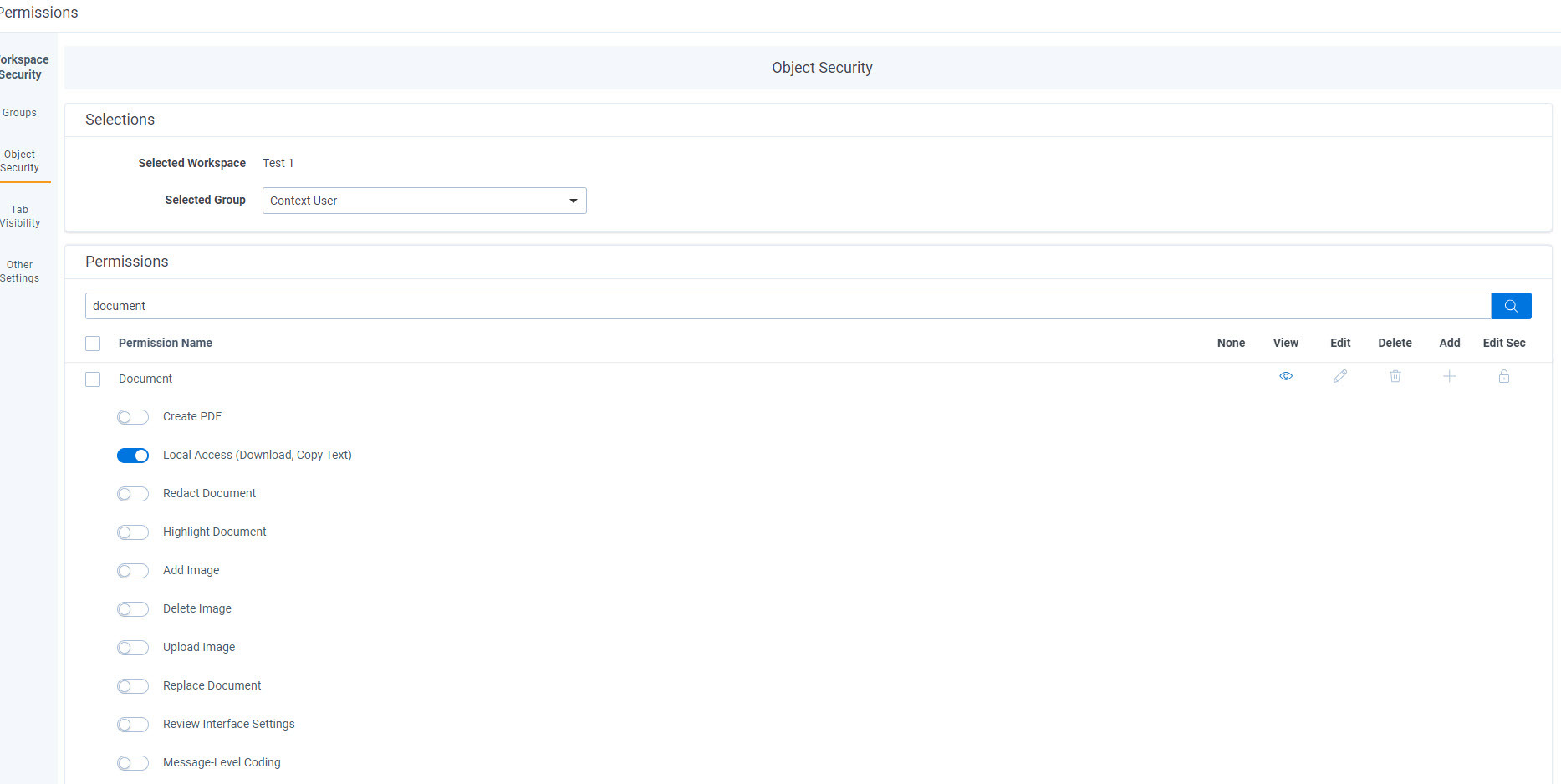Viewport: 1561px width, 784px height.
Task: Click the Edit pencil icon for Document
Action: [1340, 376]
